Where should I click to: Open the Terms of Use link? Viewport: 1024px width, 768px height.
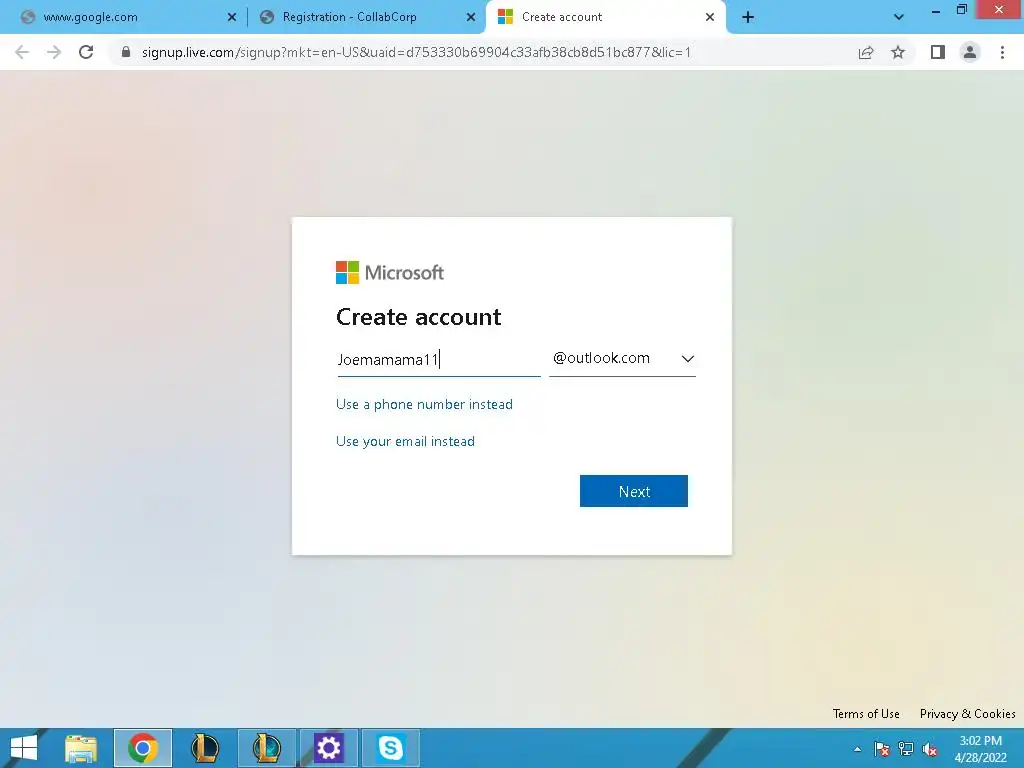coord(866,714)
